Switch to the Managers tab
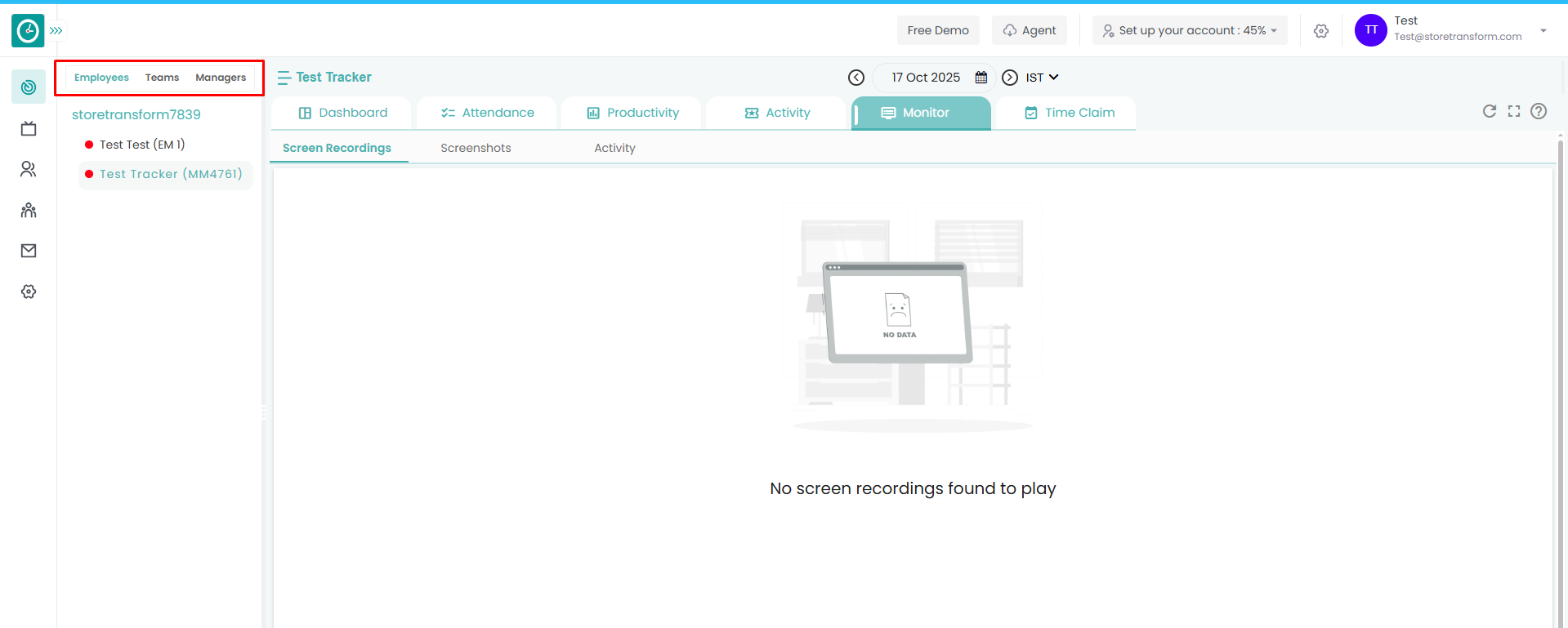 click(221, 78)
